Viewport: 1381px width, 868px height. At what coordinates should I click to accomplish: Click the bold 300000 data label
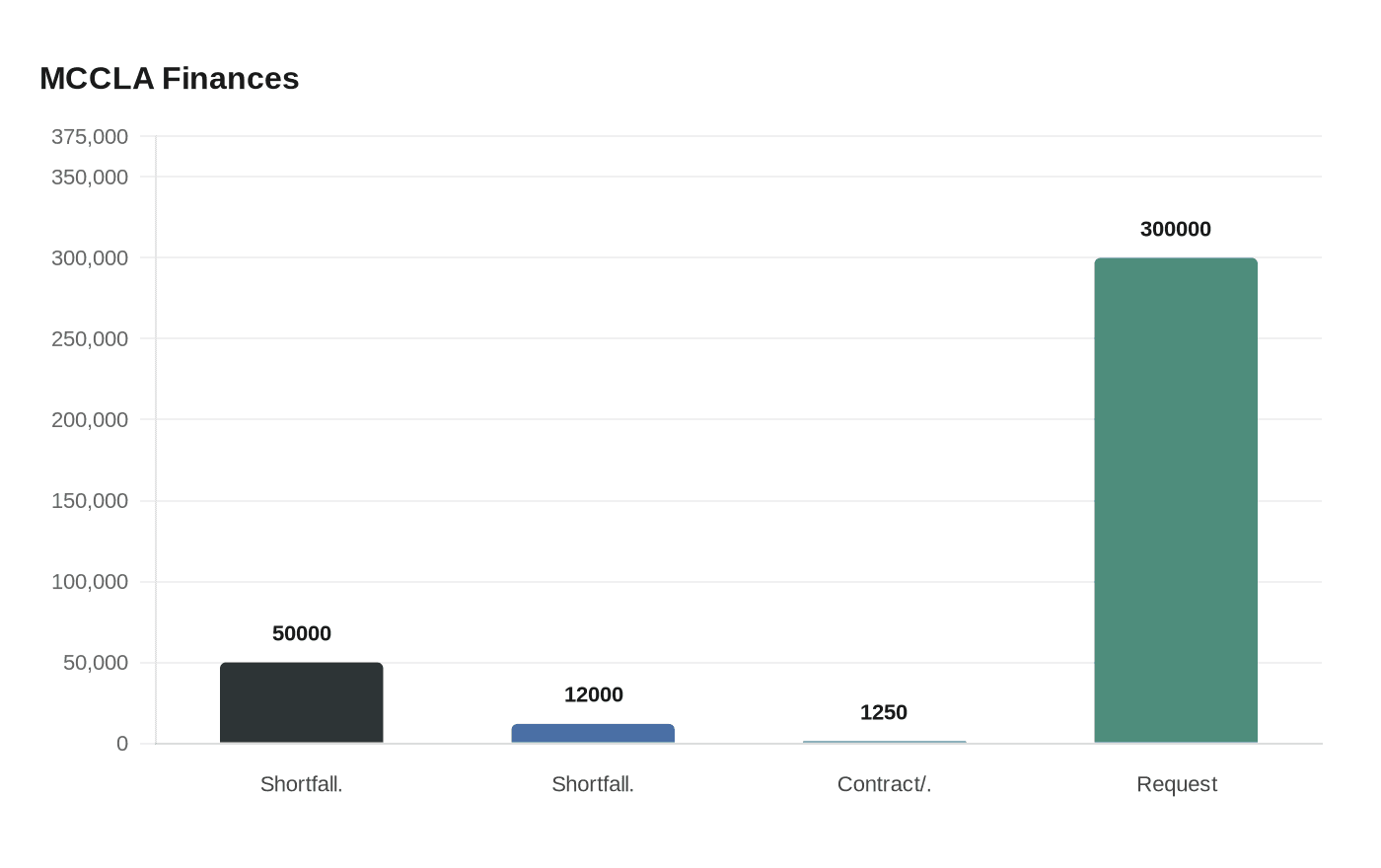point(1176,229)
